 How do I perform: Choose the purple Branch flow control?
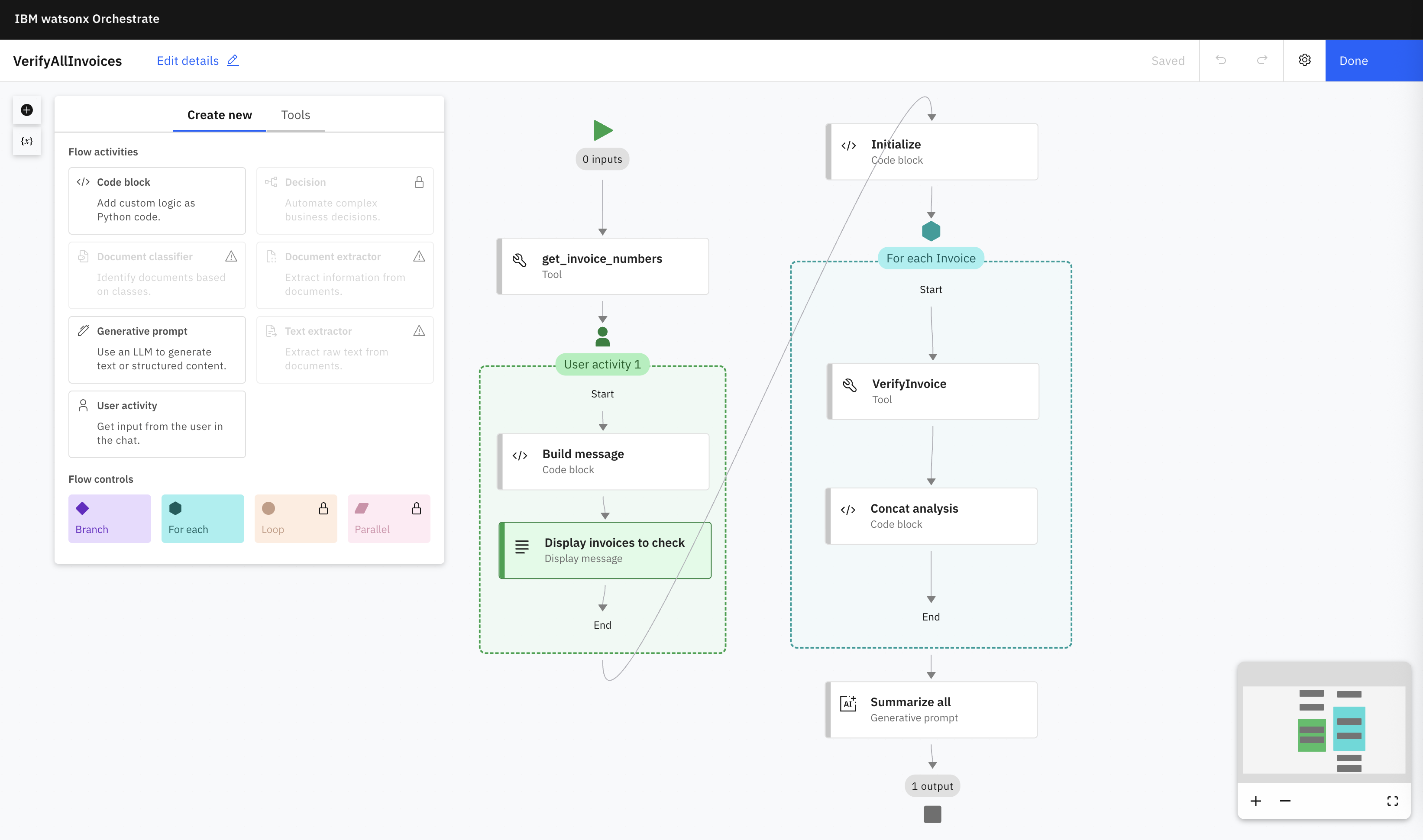click(110, 518)
